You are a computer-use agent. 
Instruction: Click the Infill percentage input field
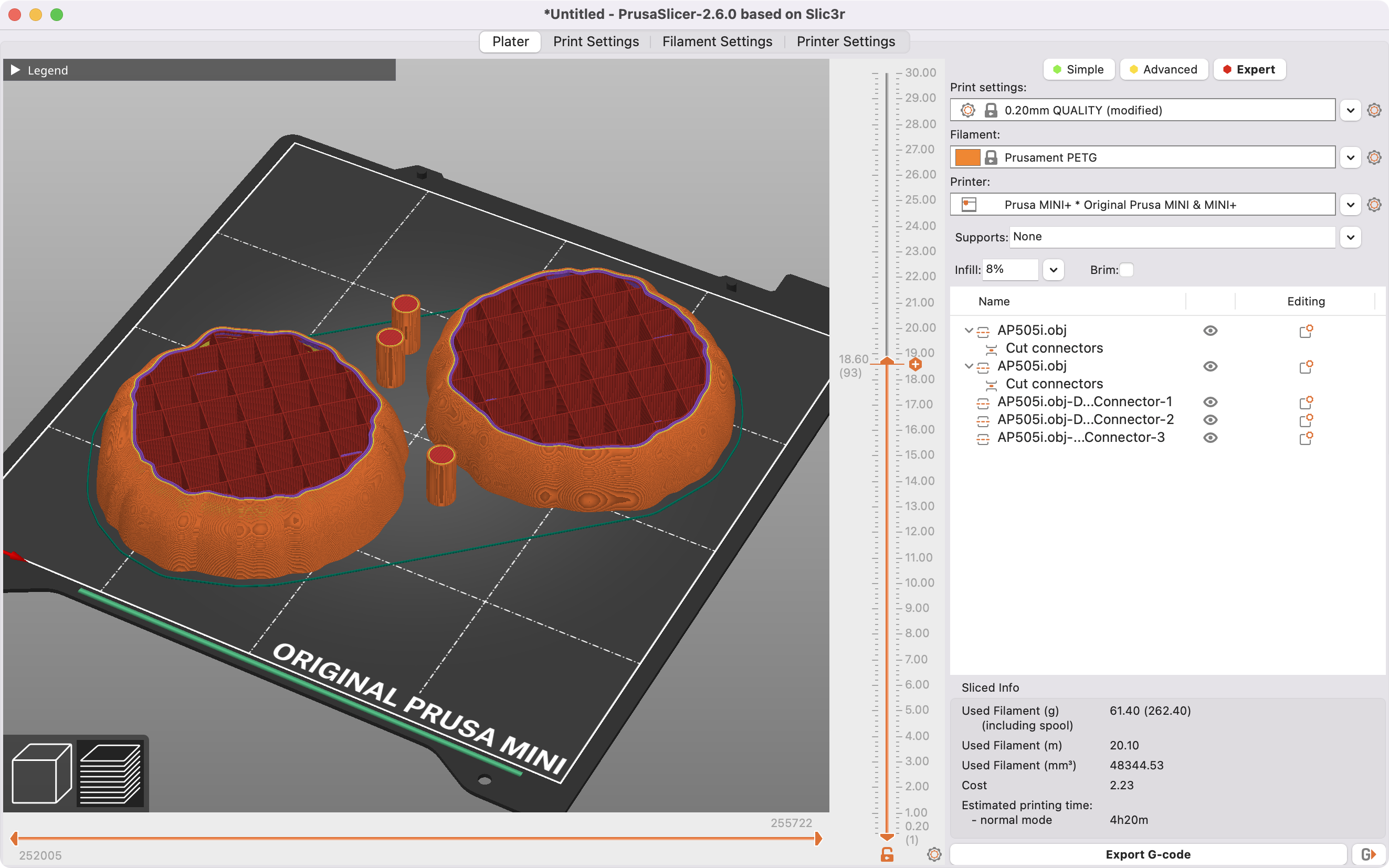[1009, 269]
